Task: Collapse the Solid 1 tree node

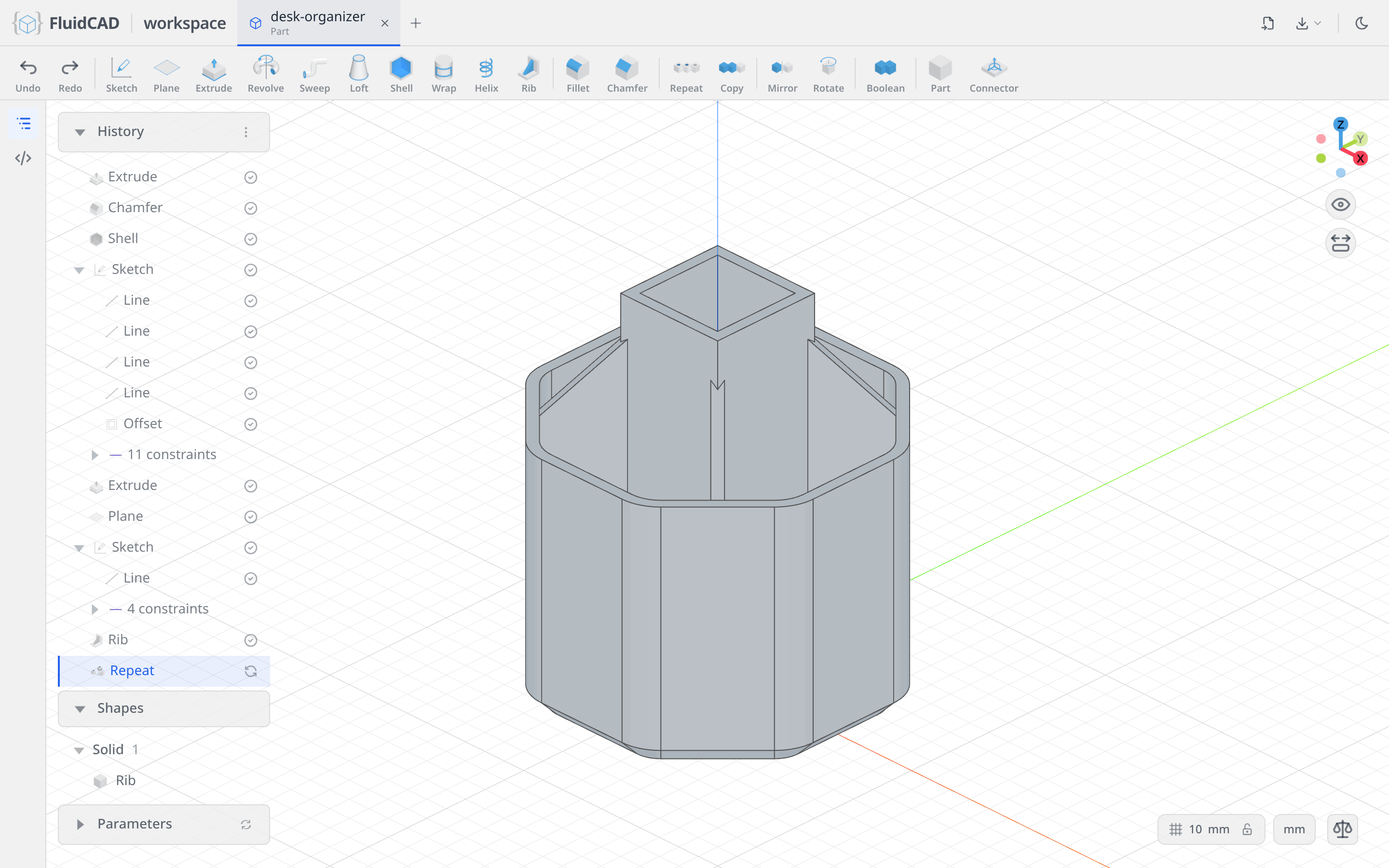Action: 79,750
